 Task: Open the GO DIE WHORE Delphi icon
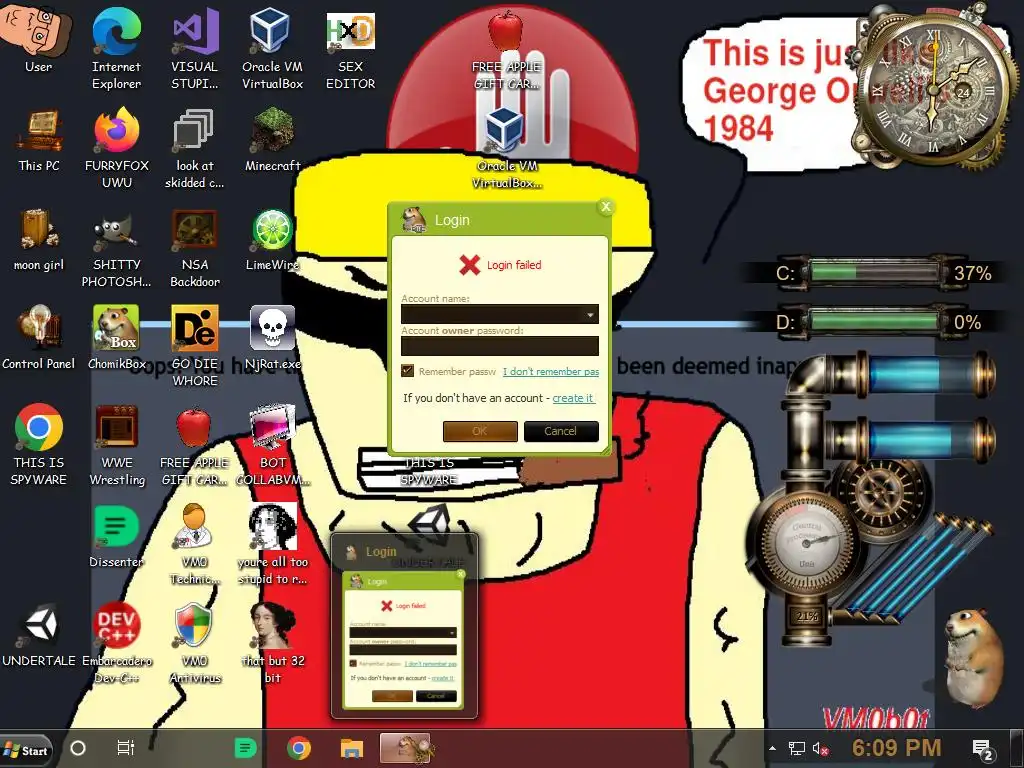[x=195, y=346]
